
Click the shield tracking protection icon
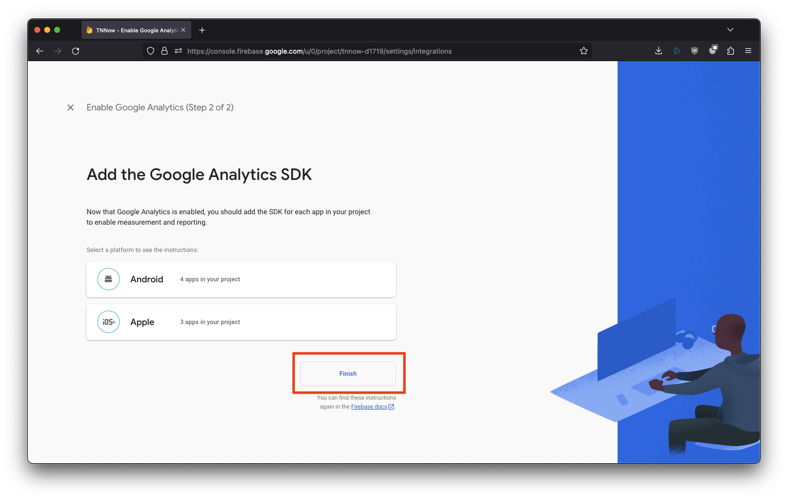click(x=150, y=51)
